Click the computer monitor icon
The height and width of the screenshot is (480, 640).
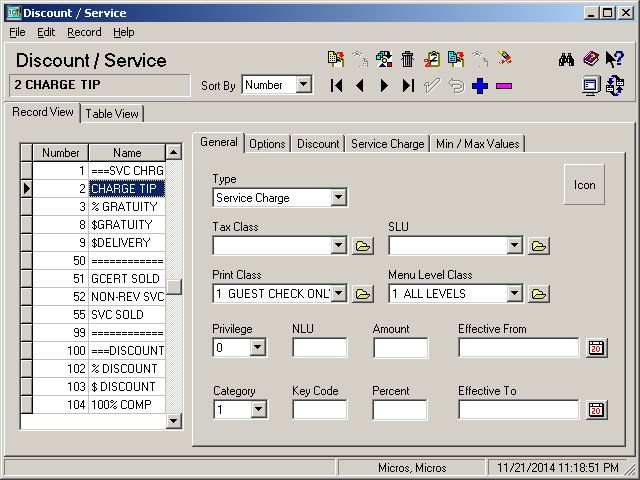(591, 86)
